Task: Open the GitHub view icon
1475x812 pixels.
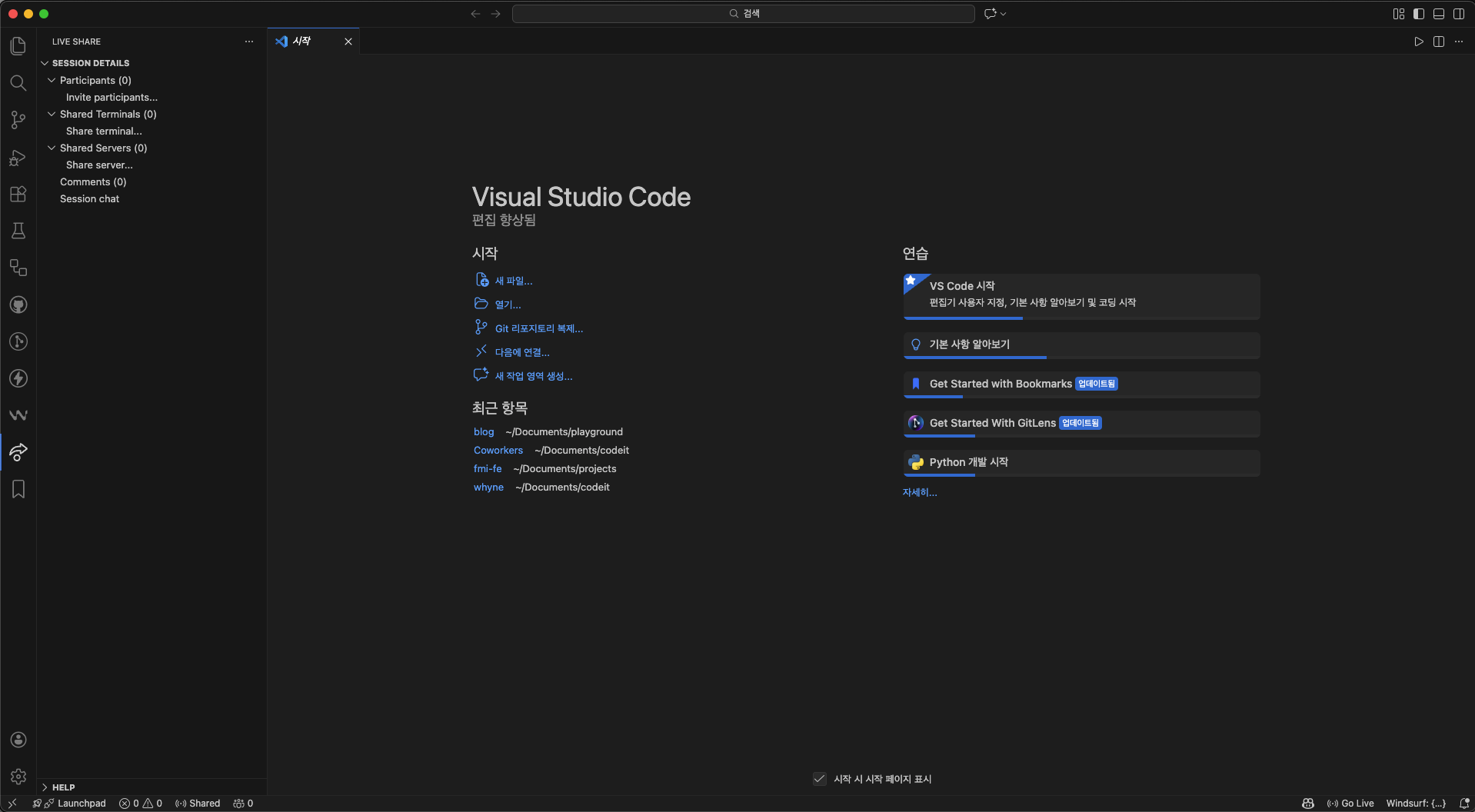Action: coord(18,305)
